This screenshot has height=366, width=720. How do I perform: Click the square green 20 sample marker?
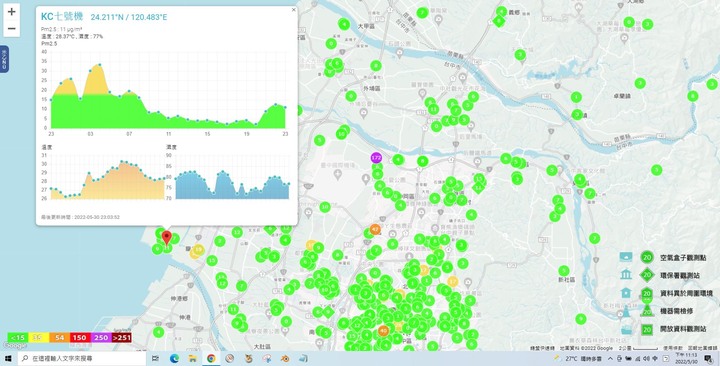tap(647, 329)
